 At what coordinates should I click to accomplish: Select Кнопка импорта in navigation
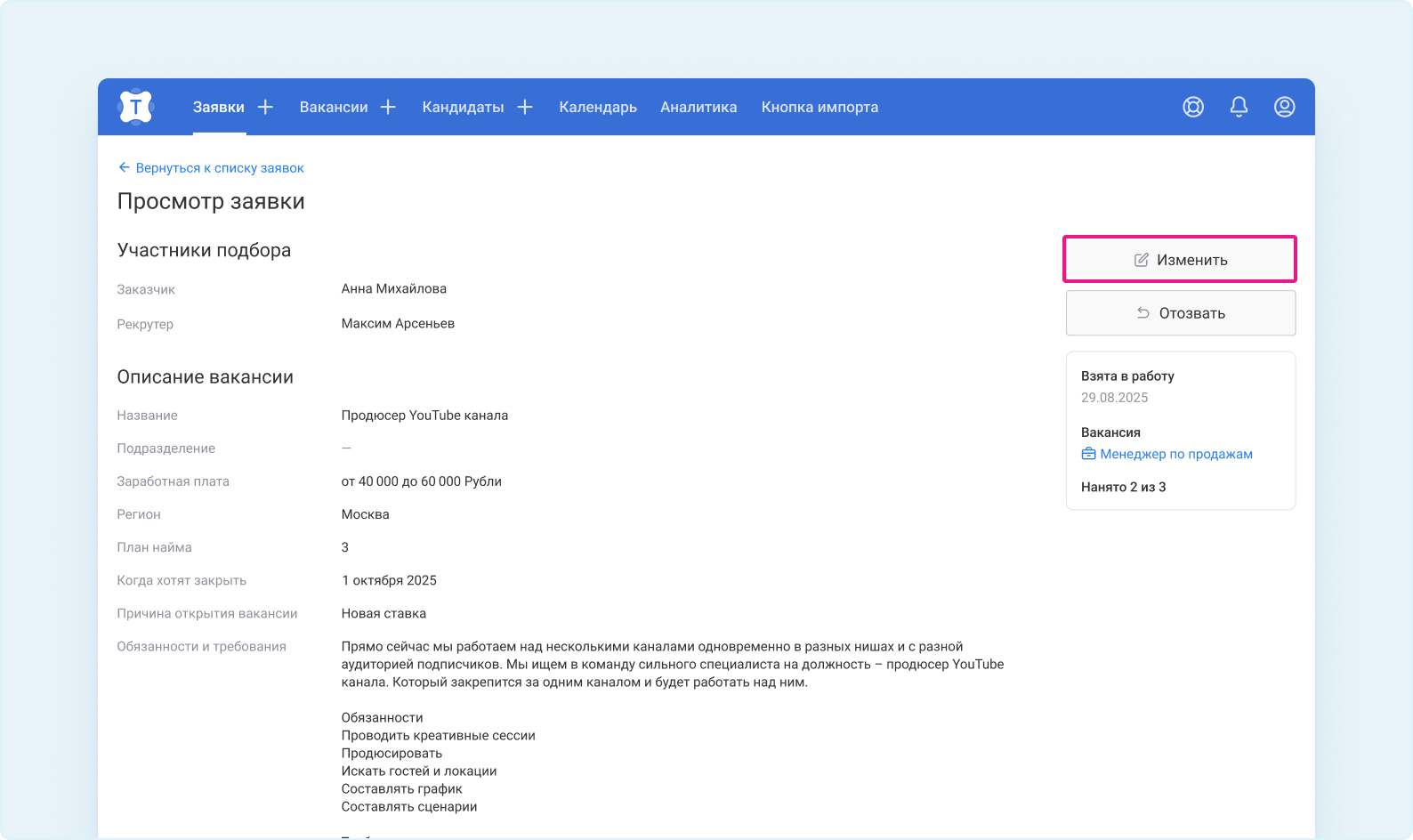click(820, 108)
